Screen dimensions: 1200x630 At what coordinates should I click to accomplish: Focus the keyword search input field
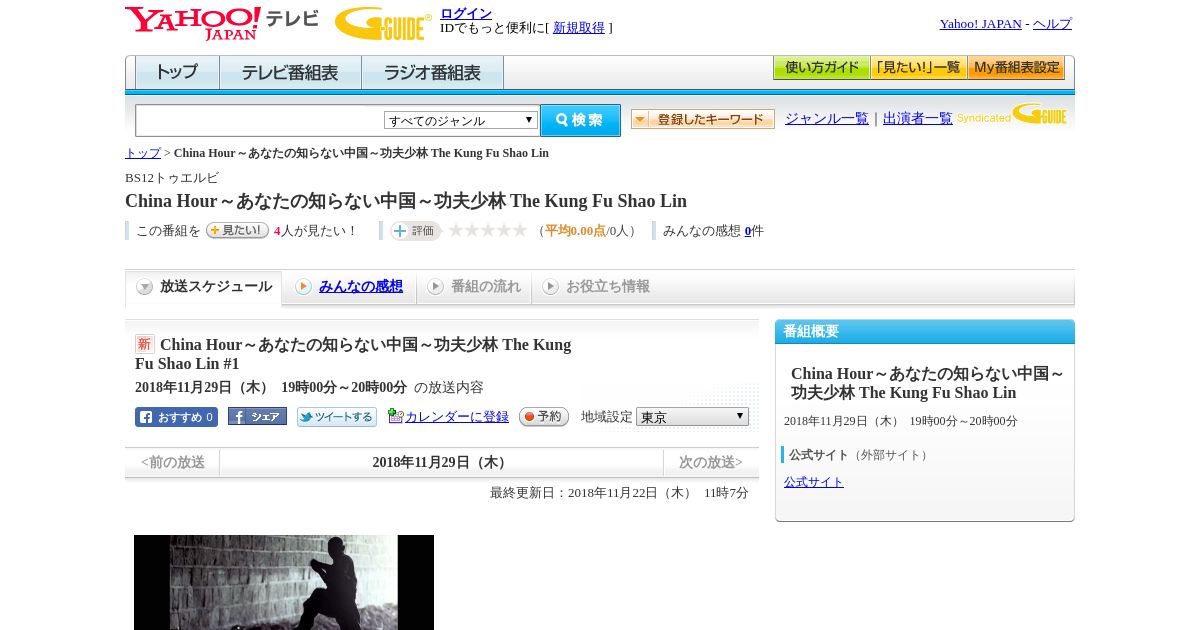point(259,120)
